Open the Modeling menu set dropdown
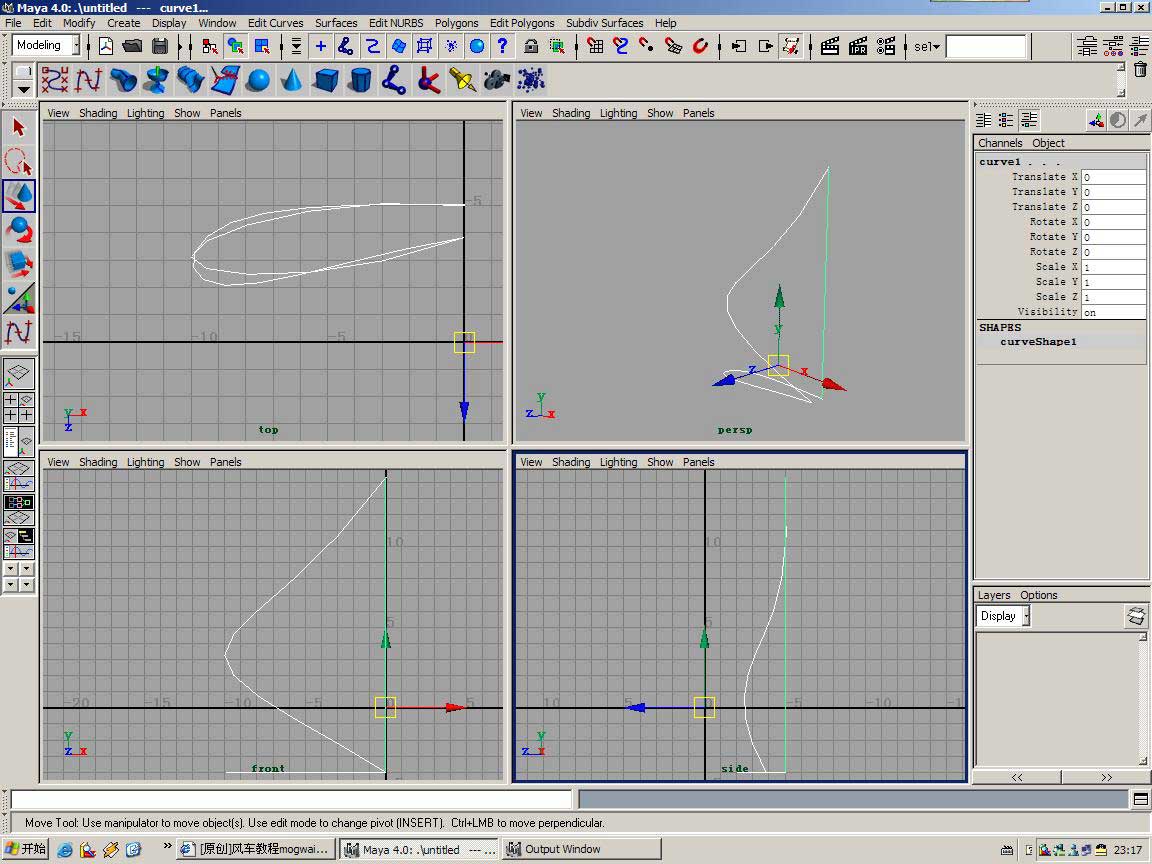The width and height of the screenshot is (1152, 864). tap(47, 45)
